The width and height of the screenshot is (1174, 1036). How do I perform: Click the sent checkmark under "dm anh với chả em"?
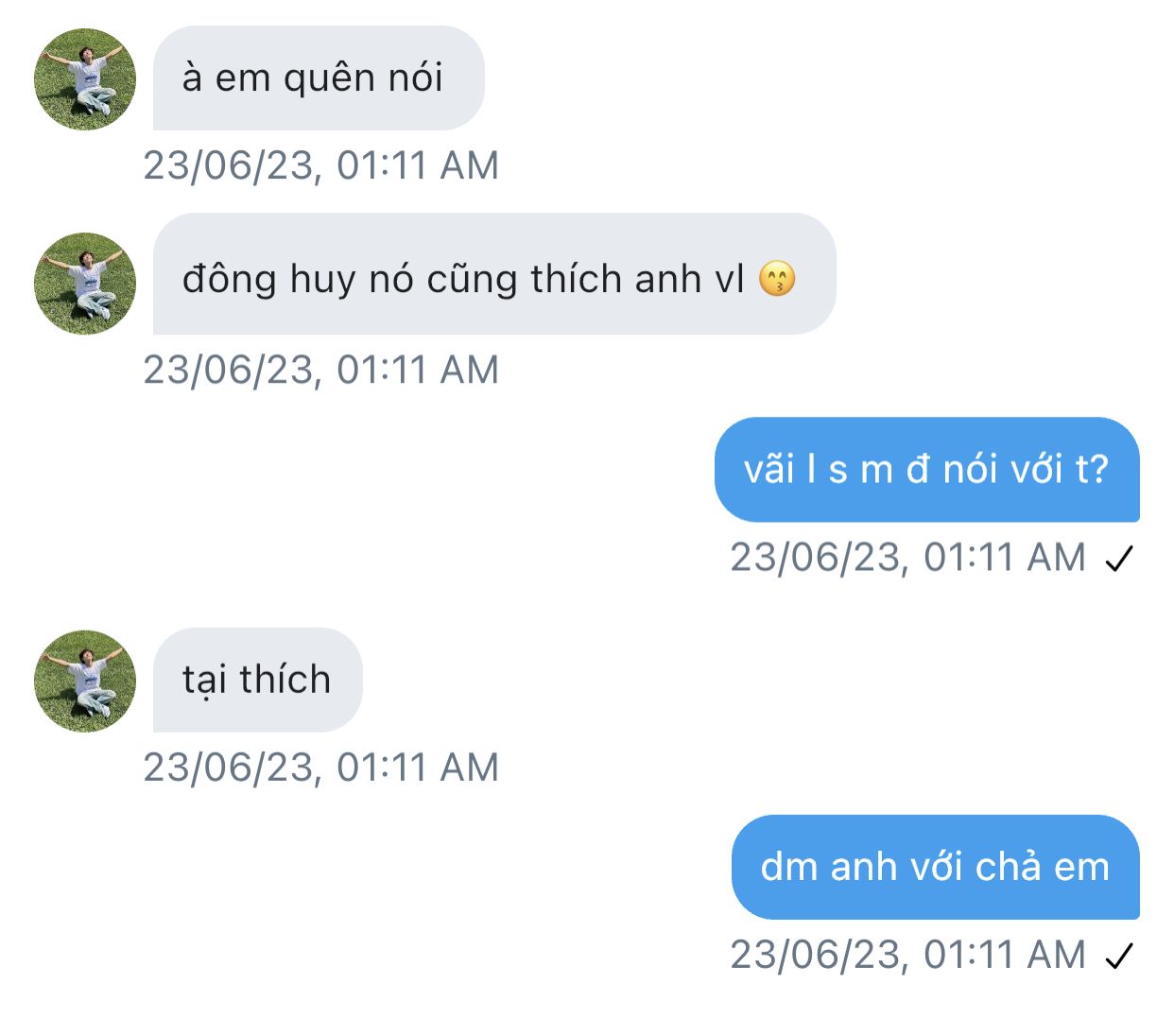[x=1119, y=957]
